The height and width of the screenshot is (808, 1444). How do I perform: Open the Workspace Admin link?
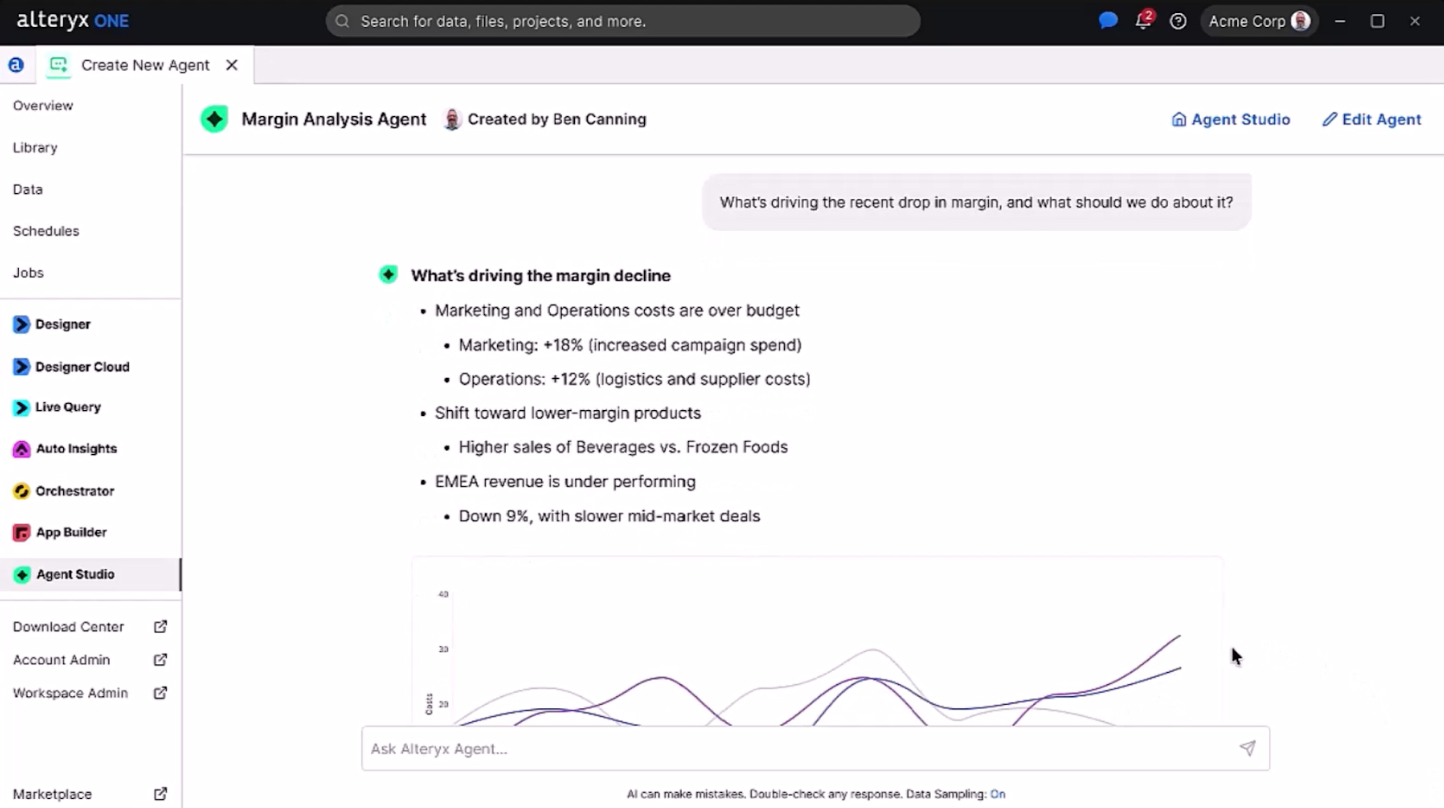(x=70, y=693)
